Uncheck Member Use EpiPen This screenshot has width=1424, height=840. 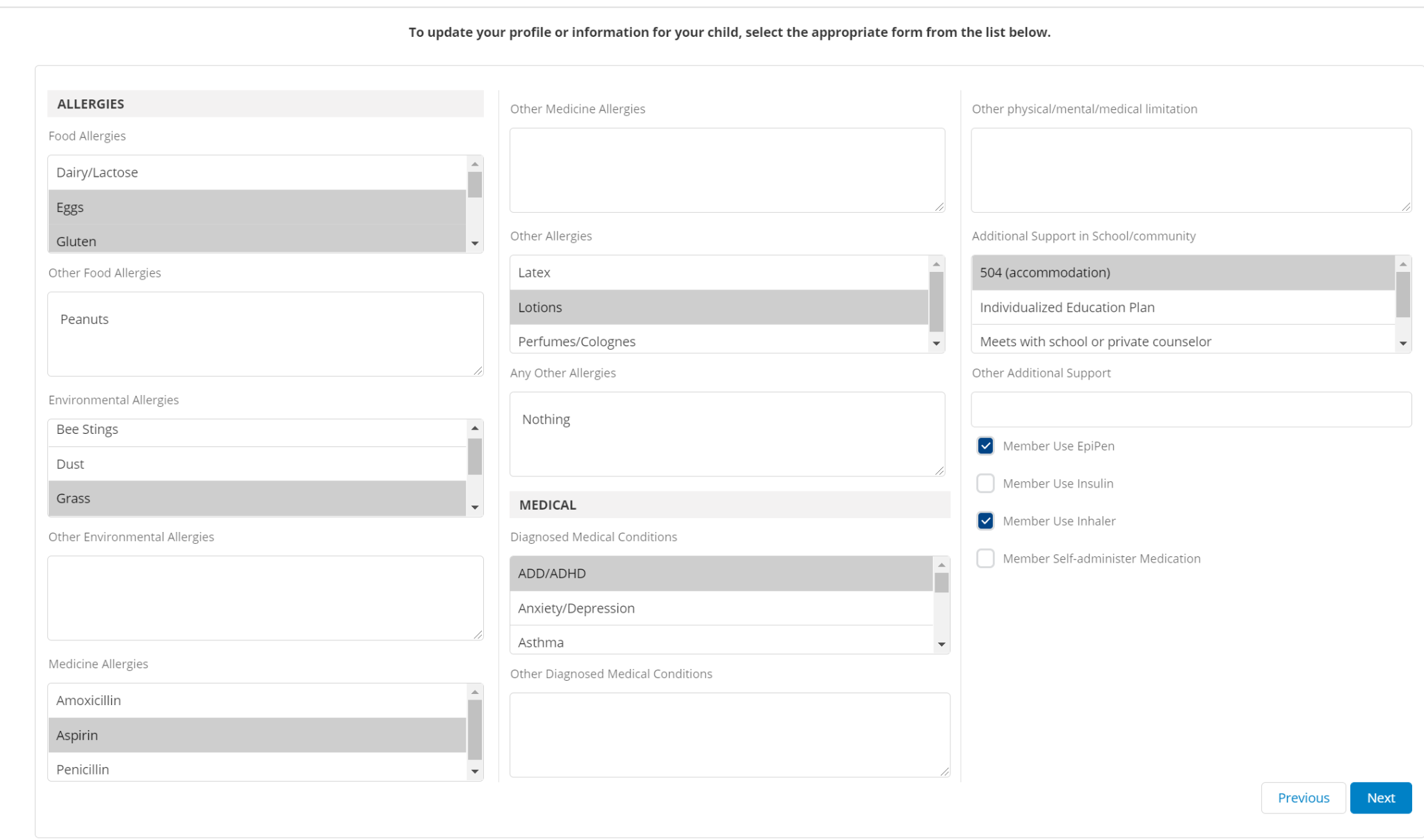click(x=985, y=446)
